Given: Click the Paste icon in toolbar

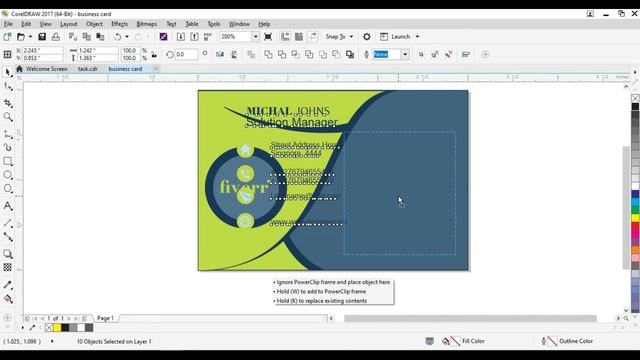Looking at the screenshot, I should click(x=100, y=37).
